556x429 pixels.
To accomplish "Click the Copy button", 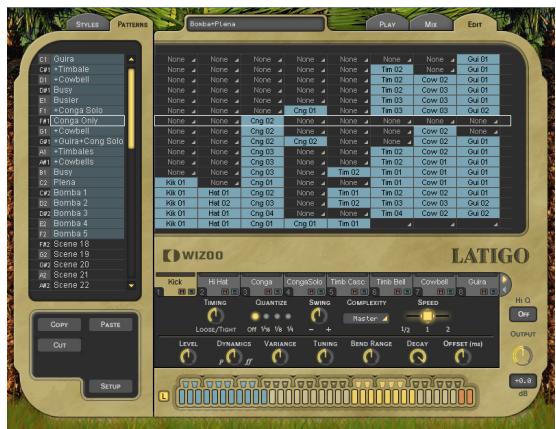I will pyautogui.click(x=59, y=324).
